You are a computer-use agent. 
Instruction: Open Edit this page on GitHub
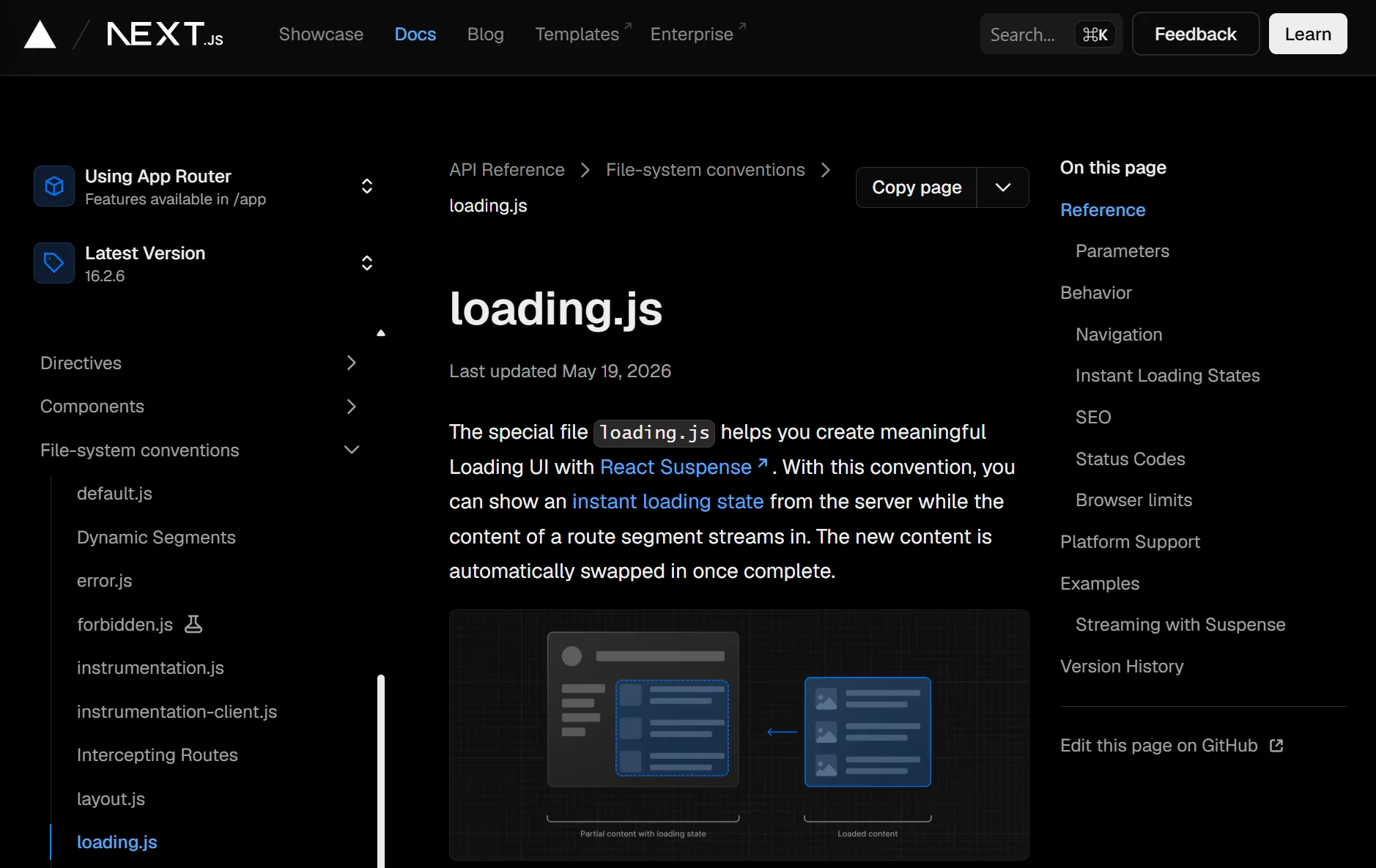pos(1172,746)
